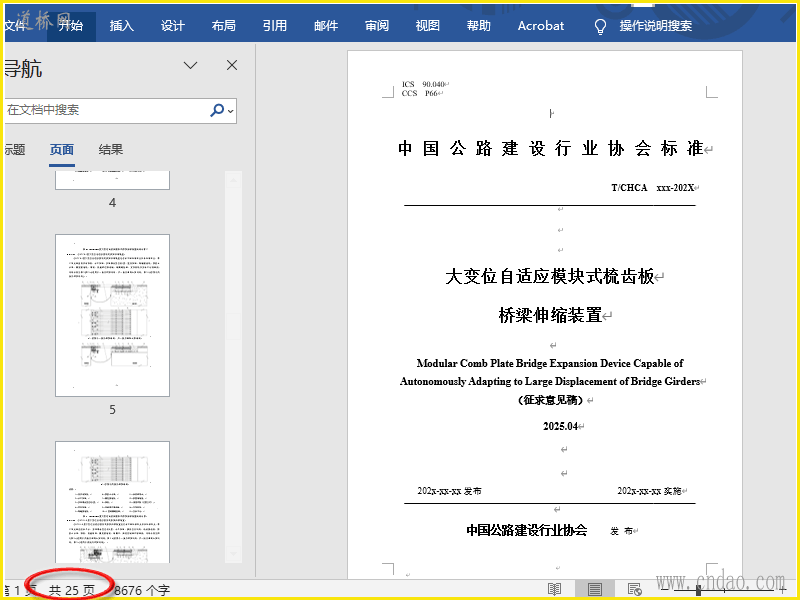Screen dimensions: 800x600
Task: Click the line starting Modular Comb Plate
Action: 549,363
